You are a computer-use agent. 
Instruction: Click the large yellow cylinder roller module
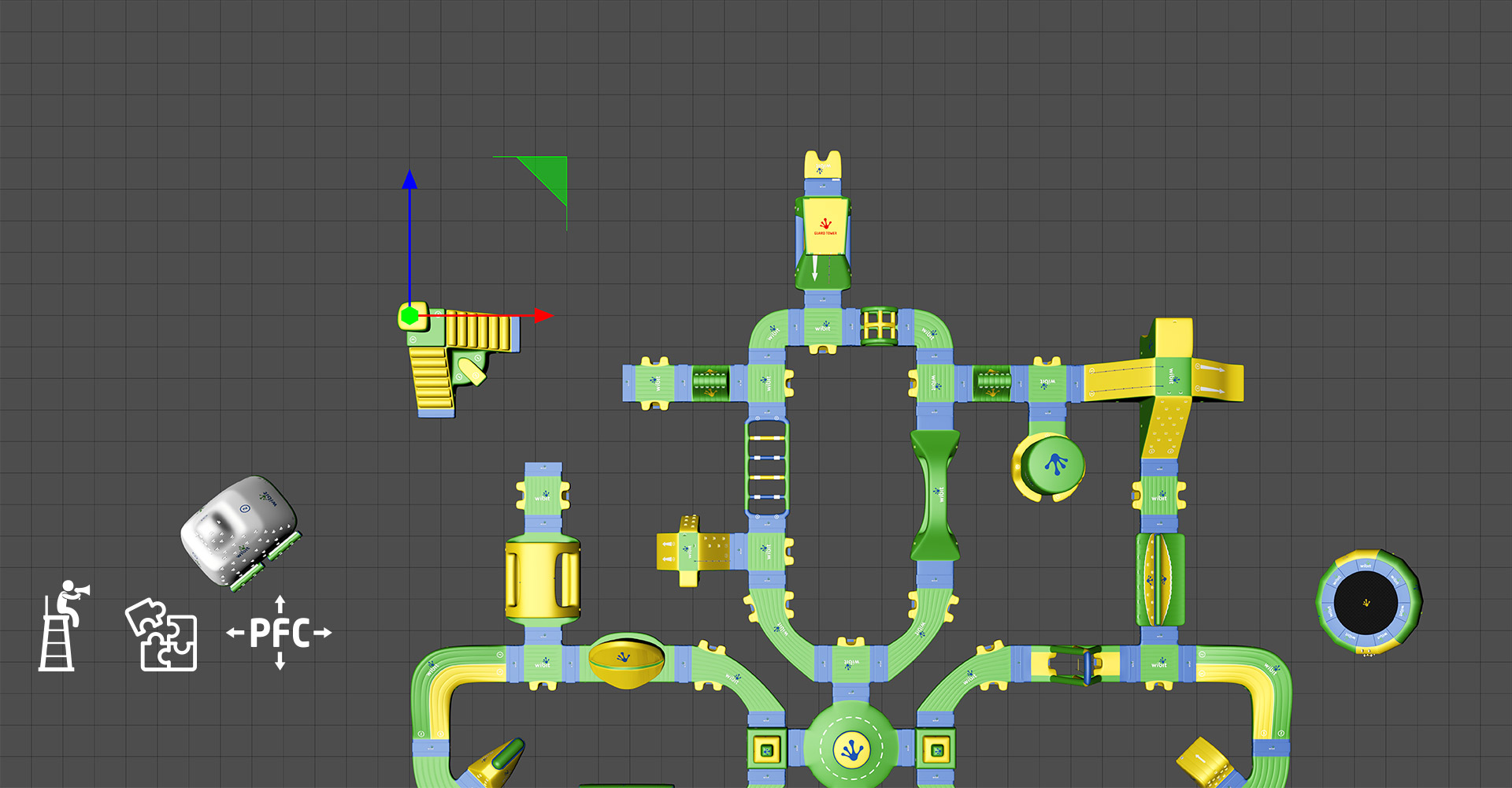tap(542, 577)
